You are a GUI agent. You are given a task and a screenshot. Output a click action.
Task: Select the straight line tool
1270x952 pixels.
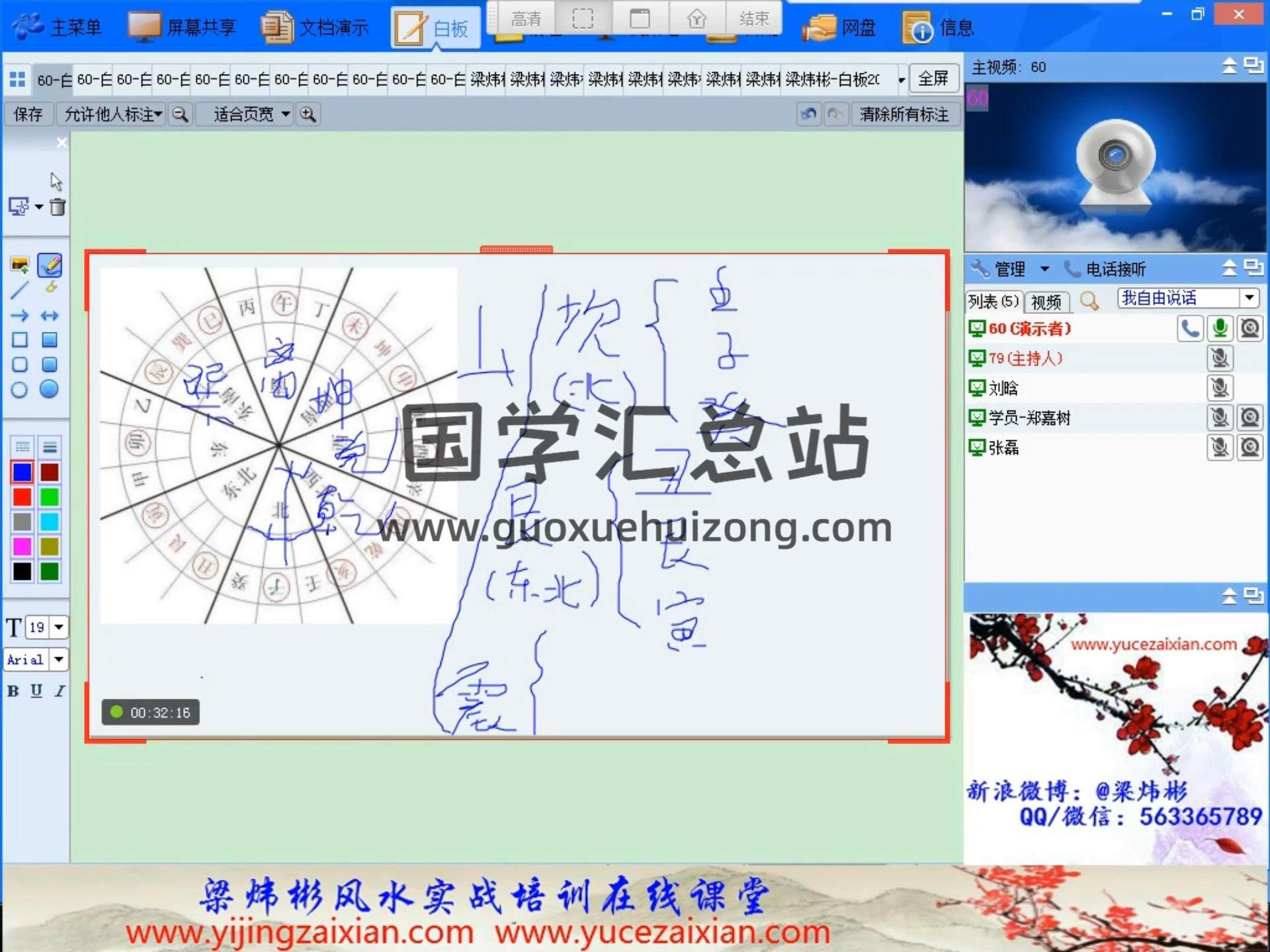point(20,290)
